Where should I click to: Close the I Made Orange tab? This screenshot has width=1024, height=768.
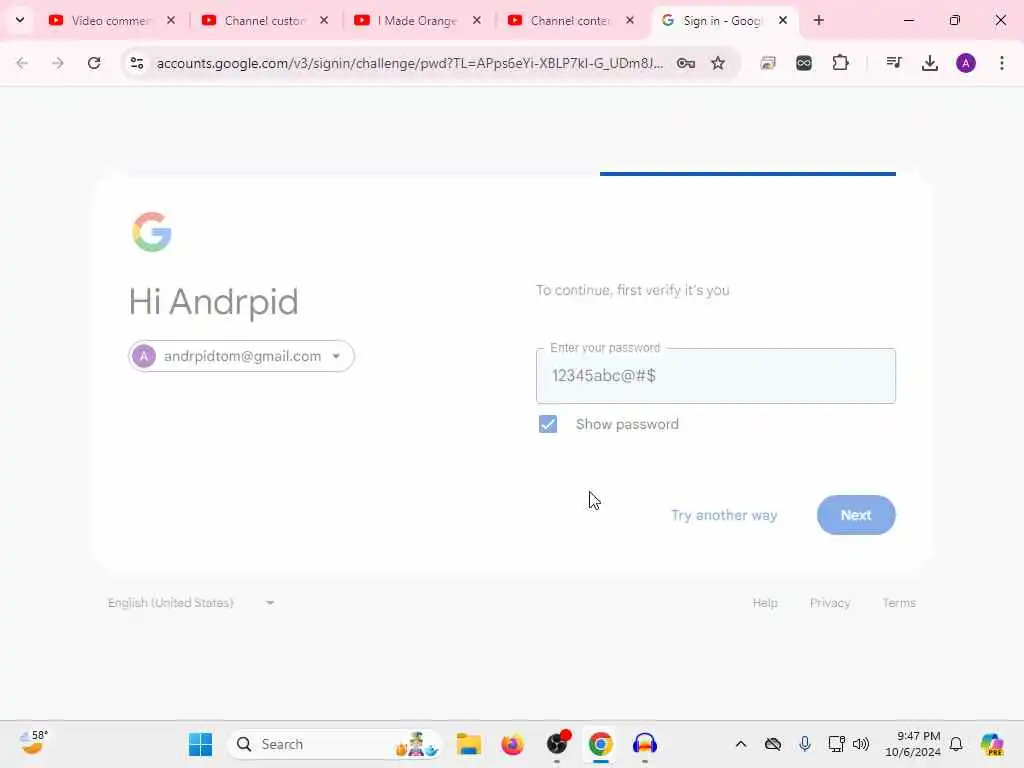(x=477, y=20)
